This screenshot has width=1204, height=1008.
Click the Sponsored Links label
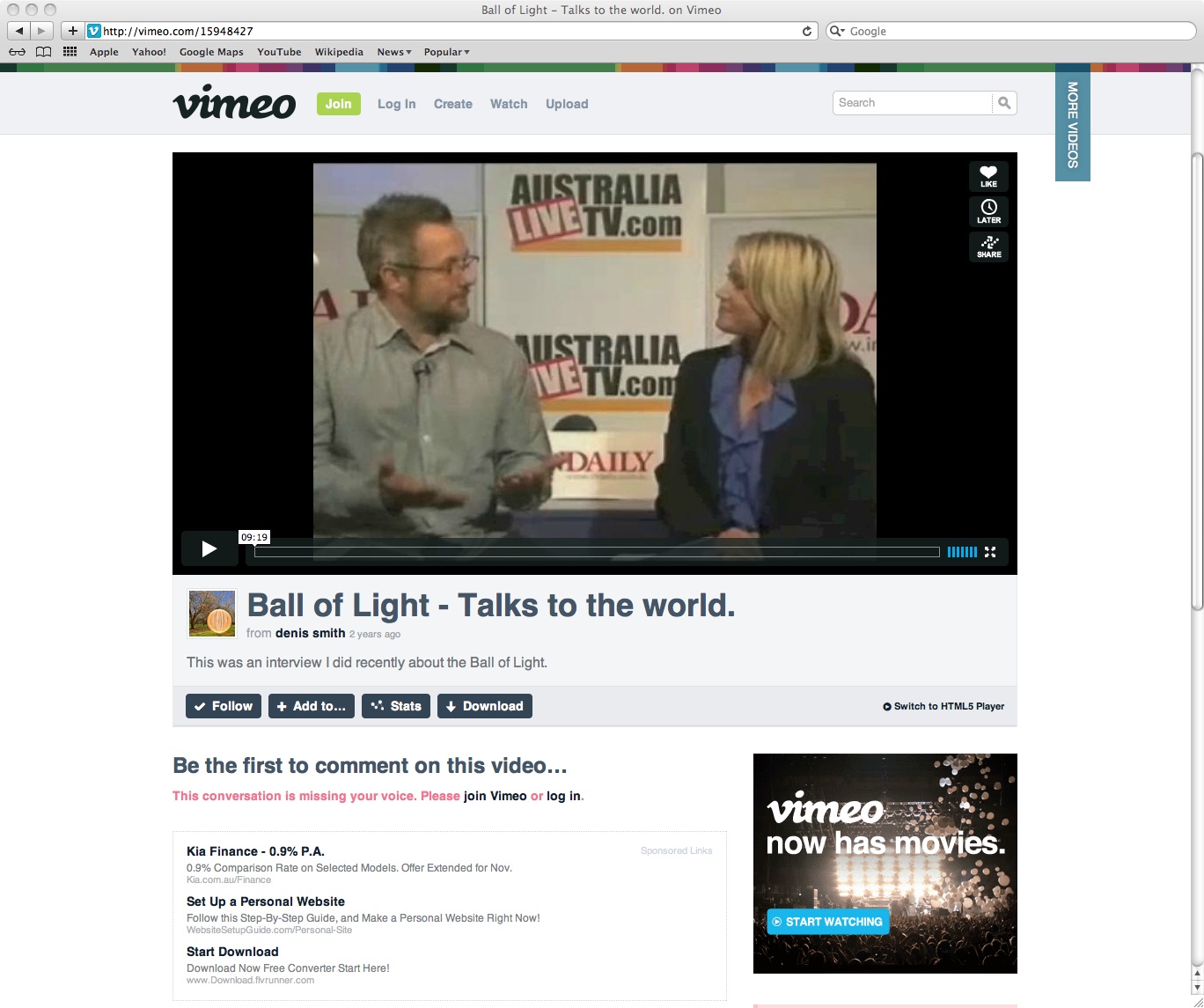[677, 850]
